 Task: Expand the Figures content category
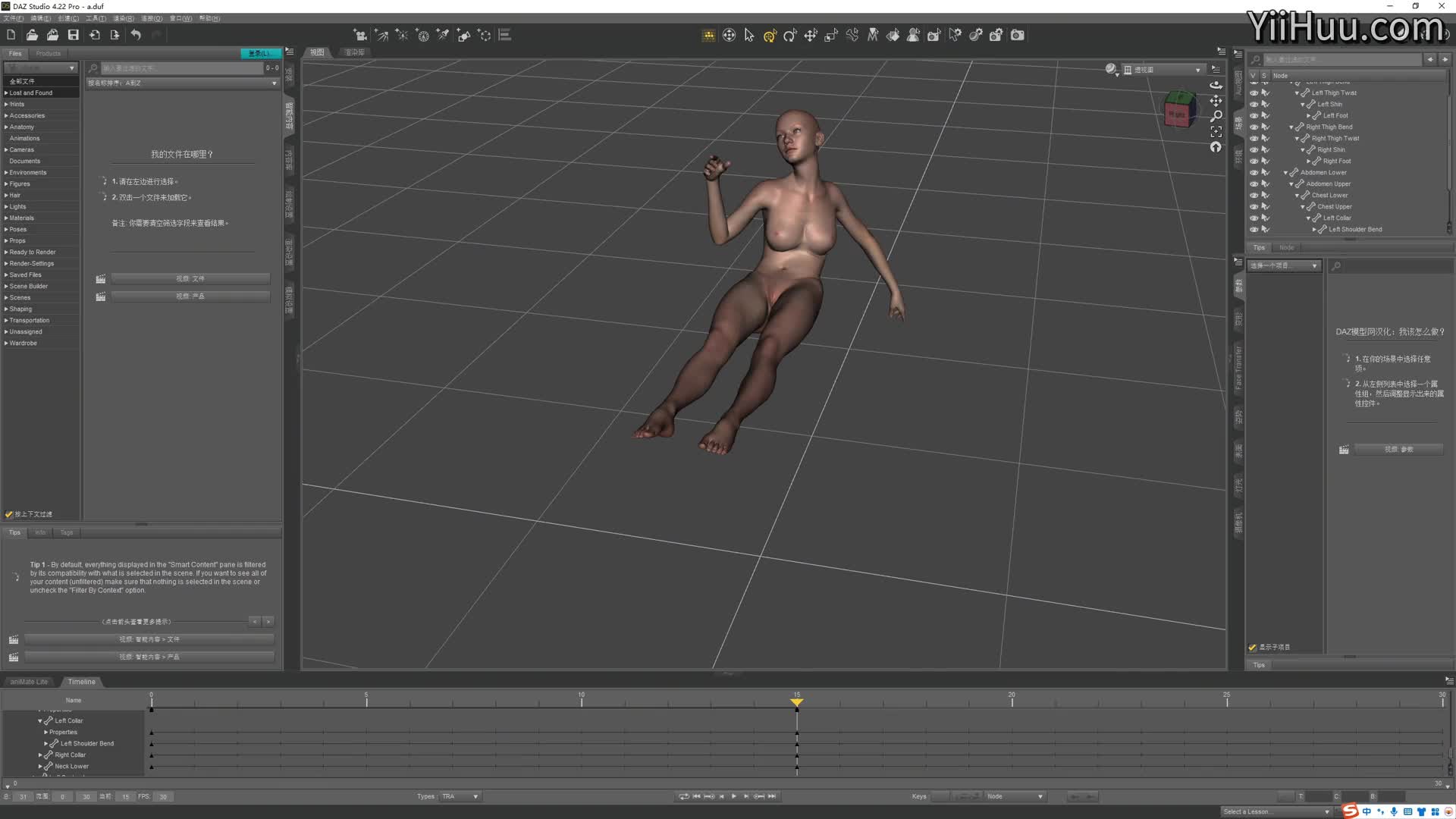pyautogui.click(x=6, y=184)
